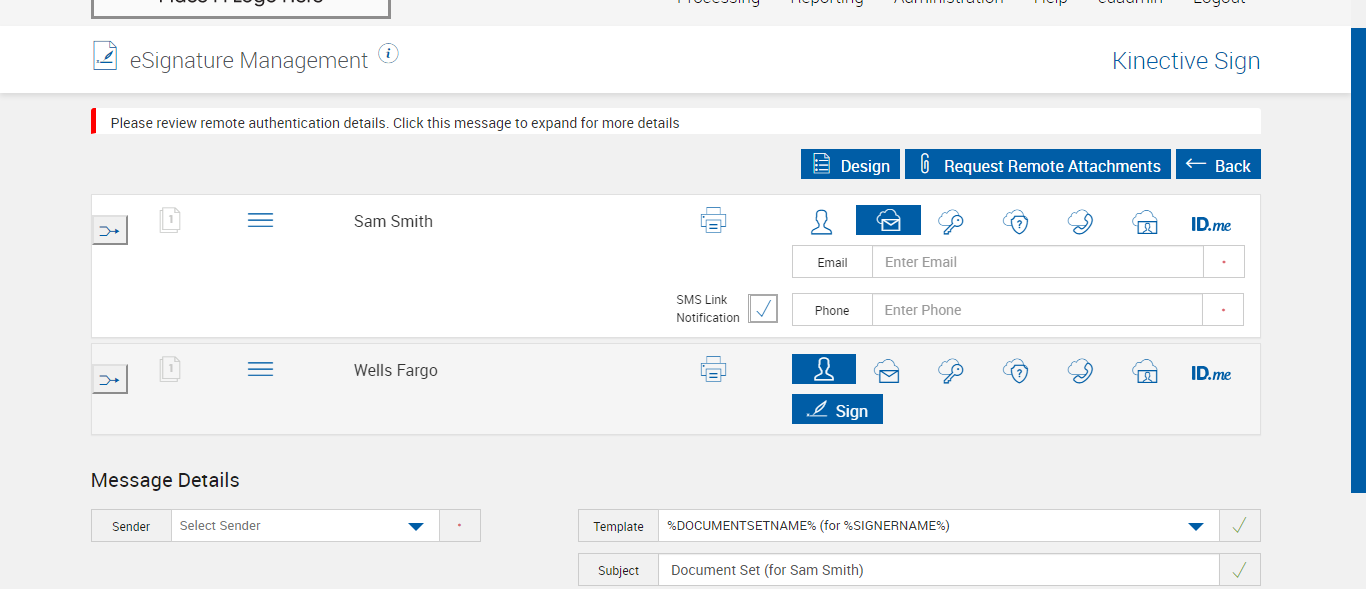Click the document pages icon in Wells Fargo row
The height and width of the screenshot is (589, 1366).
(x=170, y=369)
